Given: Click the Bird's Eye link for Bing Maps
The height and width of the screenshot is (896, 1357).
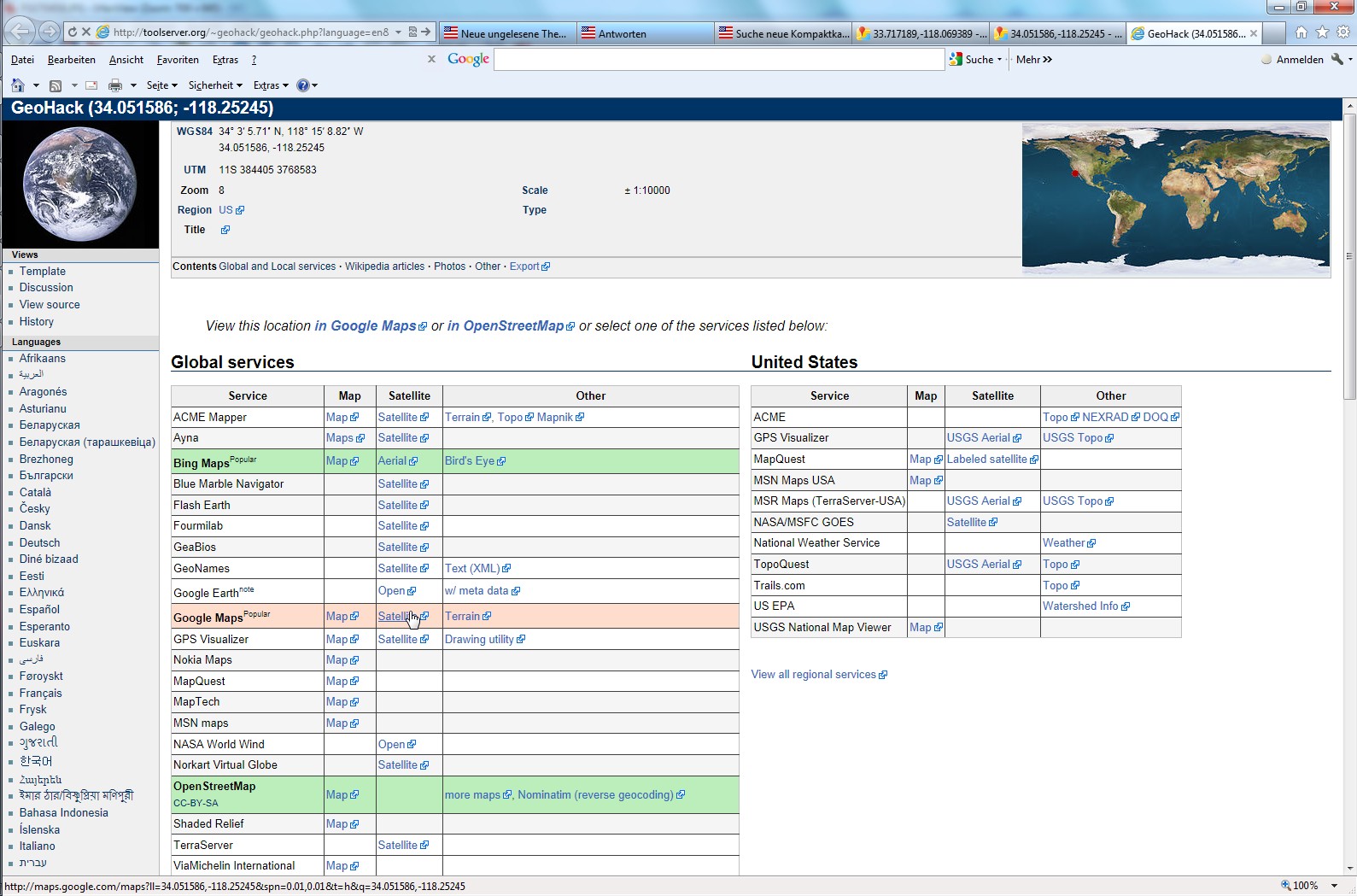Looking at the screenshot, I should coord(470,461).
